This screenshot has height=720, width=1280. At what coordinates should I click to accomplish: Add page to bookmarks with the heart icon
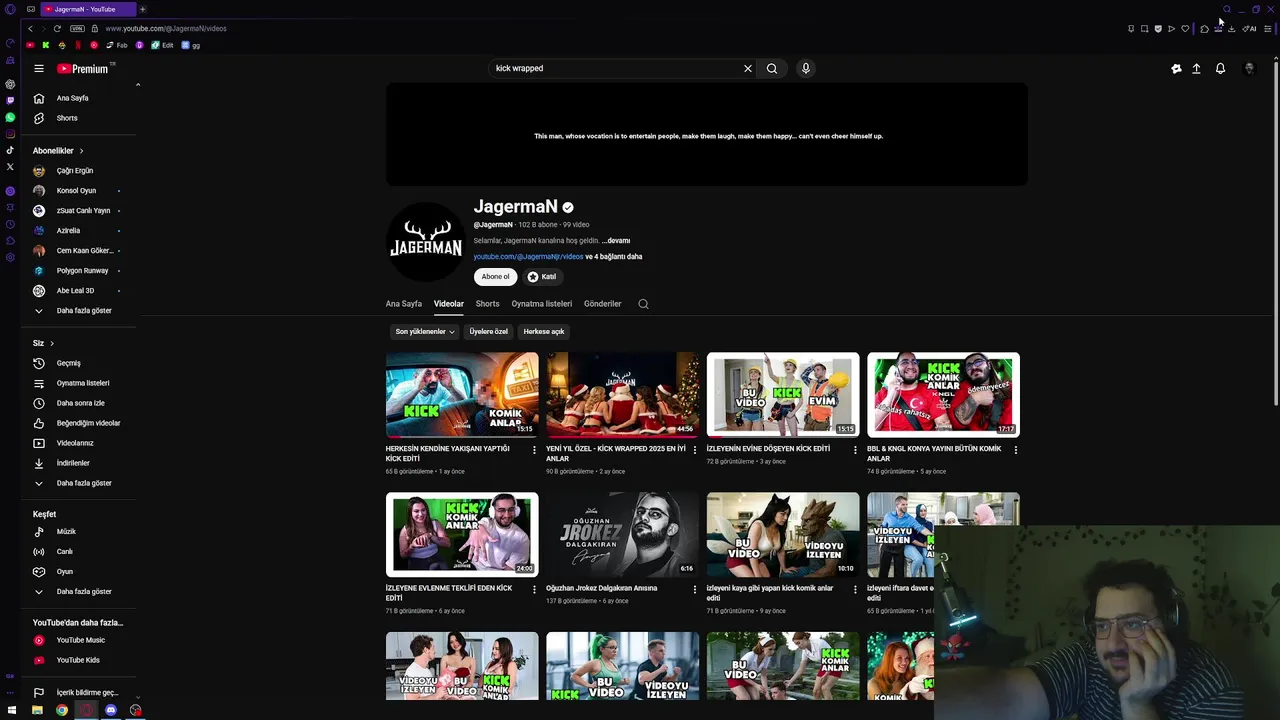pos(1185,28)
